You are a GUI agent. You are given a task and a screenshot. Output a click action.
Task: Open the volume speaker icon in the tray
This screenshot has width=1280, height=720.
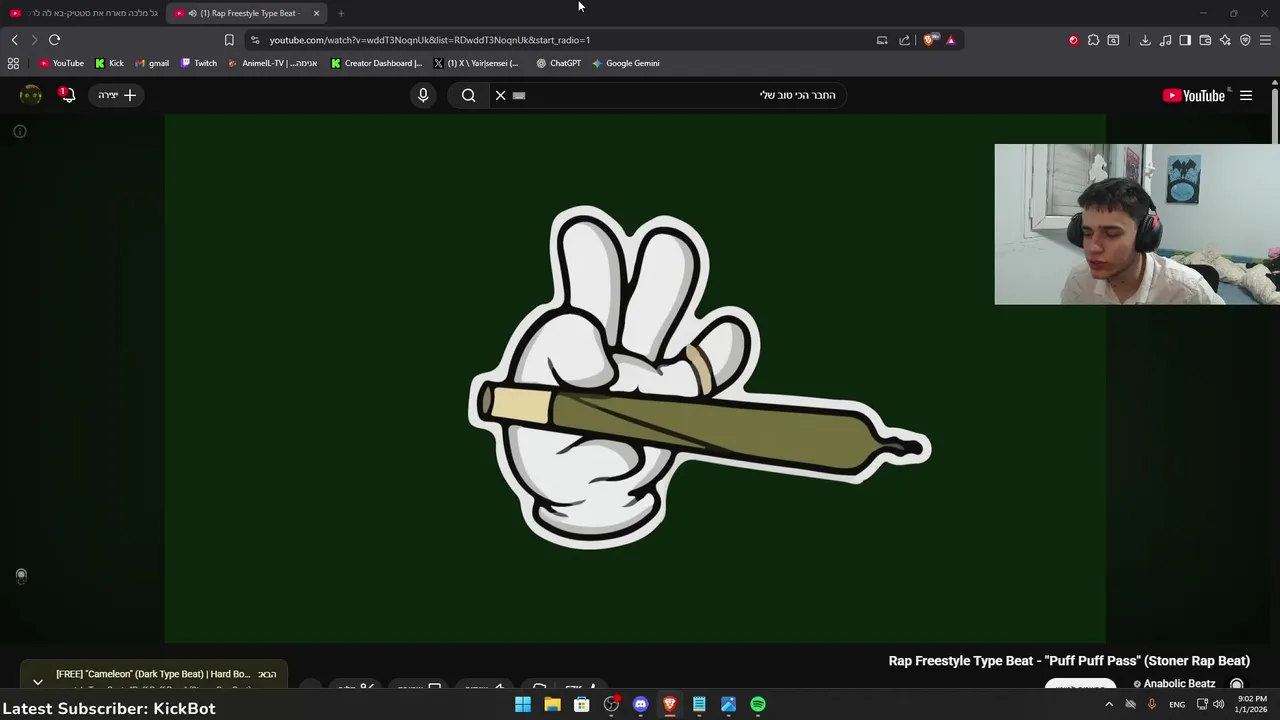[x=1218, y=704]
